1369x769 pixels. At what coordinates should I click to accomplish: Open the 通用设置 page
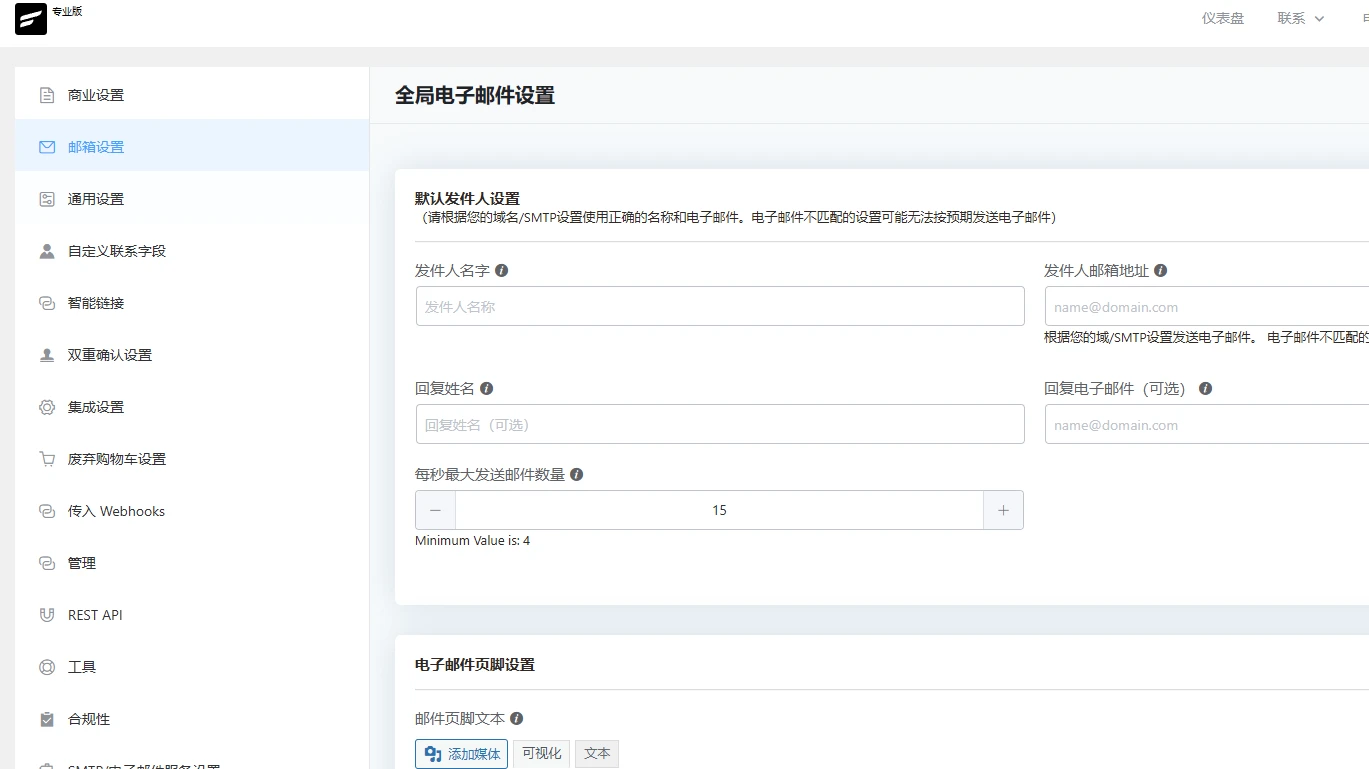[95, 198]
